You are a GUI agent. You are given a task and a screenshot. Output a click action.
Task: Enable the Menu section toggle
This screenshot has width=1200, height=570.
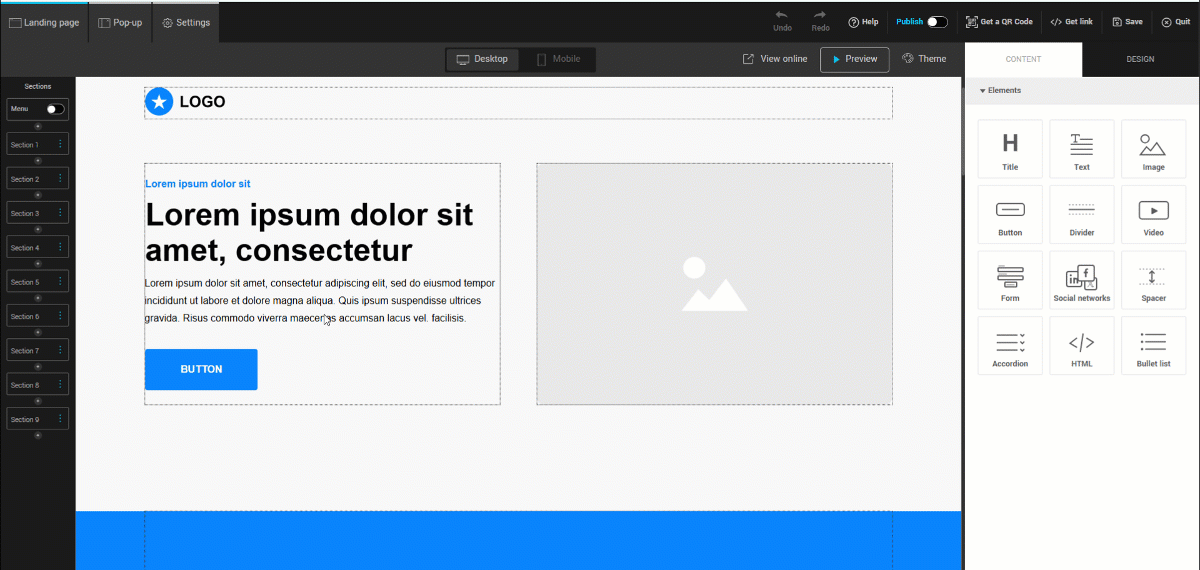click(x=54, y=109)
